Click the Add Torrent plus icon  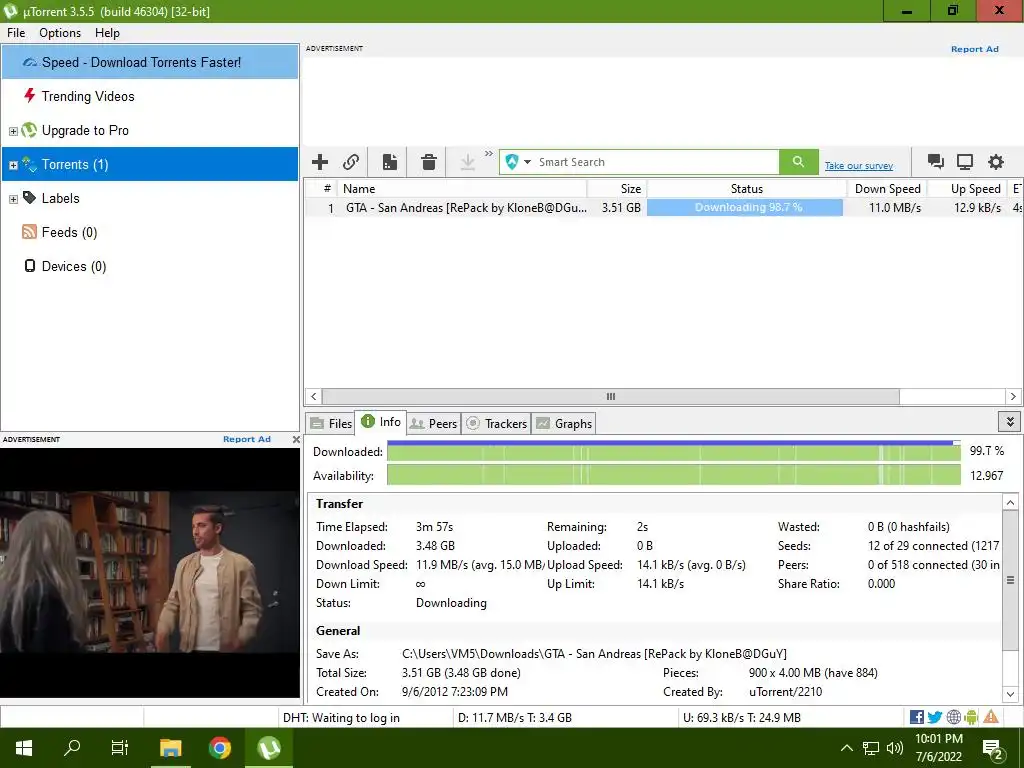(x=320, y=162)
